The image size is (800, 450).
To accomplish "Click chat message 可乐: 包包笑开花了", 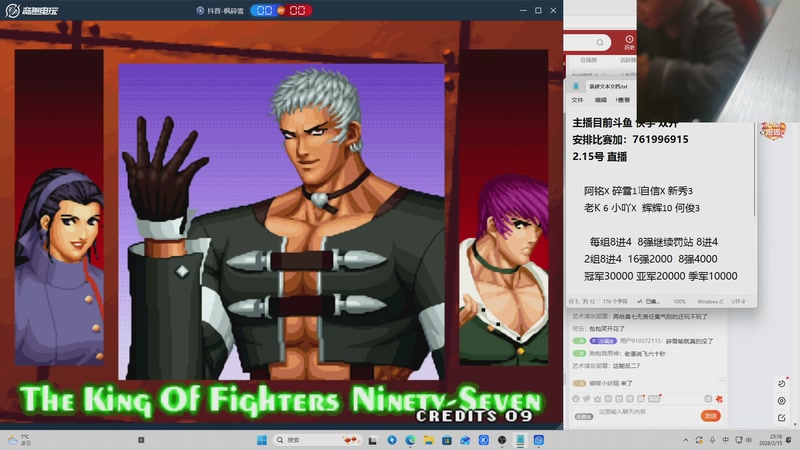I will point(598,329).
